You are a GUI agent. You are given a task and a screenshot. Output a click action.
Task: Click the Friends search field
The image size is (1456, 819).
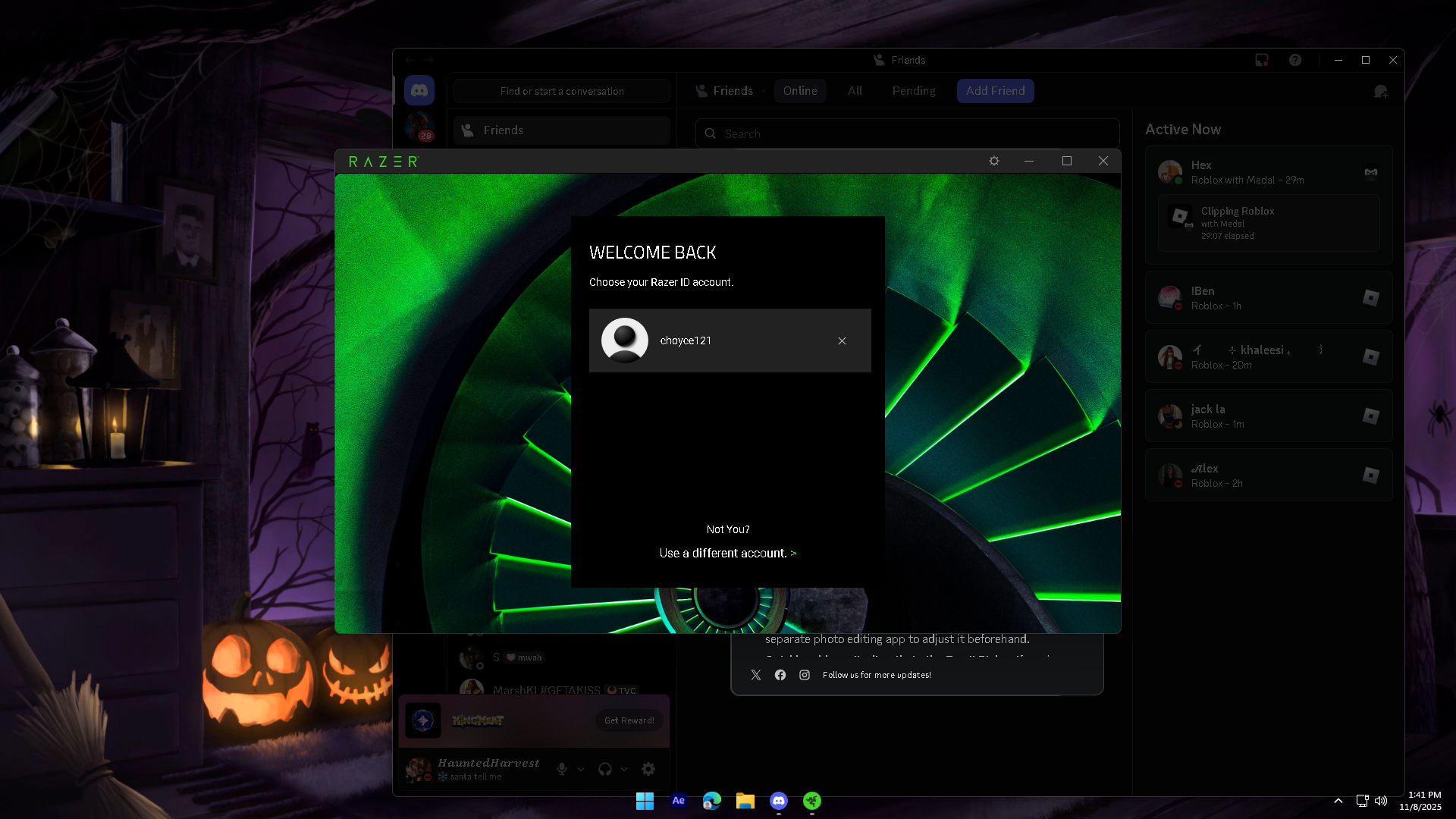click(906, 133)
